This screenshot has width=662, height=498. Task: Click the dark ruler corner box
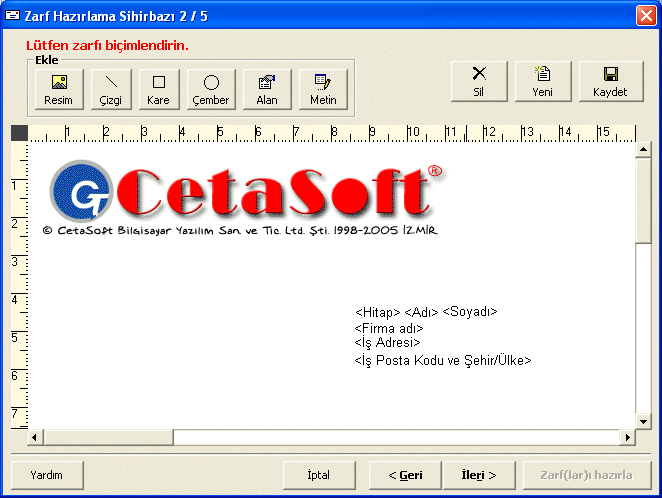[x=19, y=133]
